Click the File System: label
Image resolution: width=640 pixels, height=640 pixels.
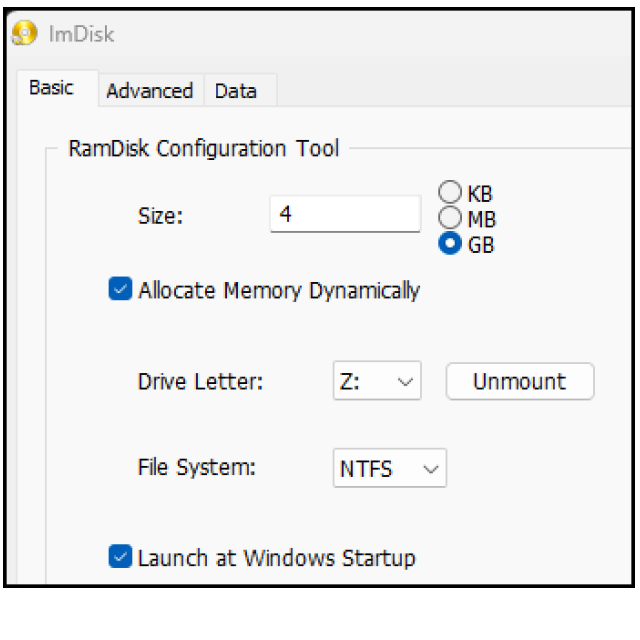coord(197,468)
